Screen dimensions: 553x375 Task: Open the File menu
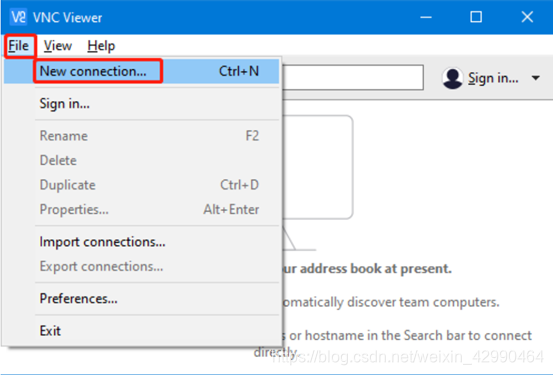coord(19,46)
